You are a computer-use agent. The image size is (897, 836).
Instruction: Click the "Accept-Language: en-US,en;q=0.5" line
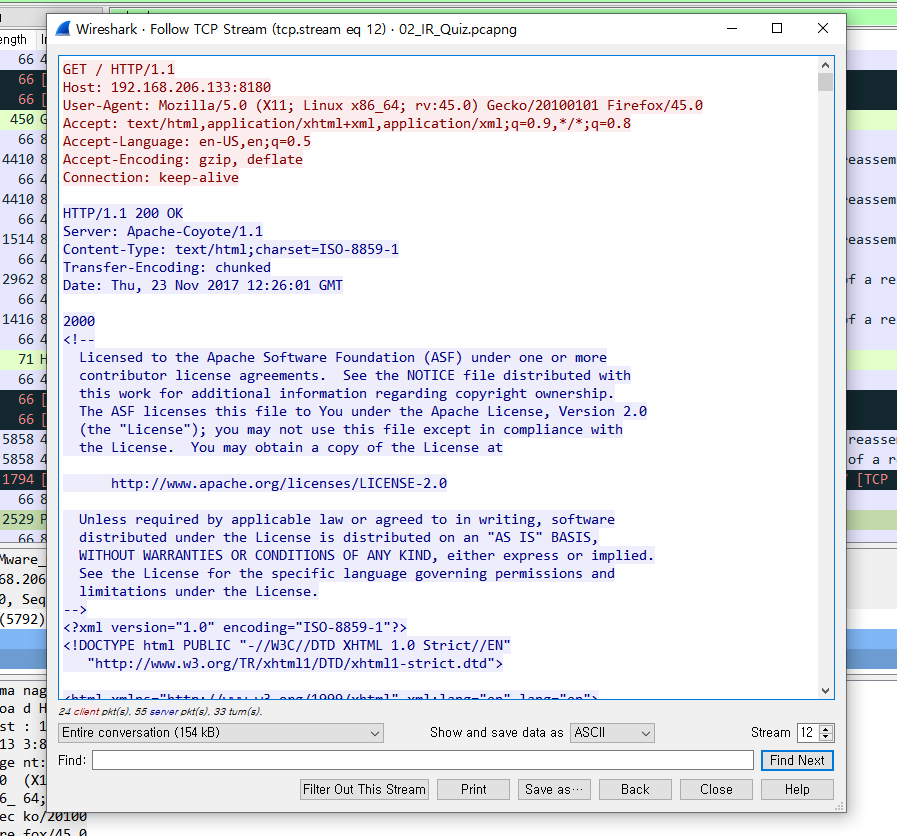pyautogui.click(x=186, y=141)
